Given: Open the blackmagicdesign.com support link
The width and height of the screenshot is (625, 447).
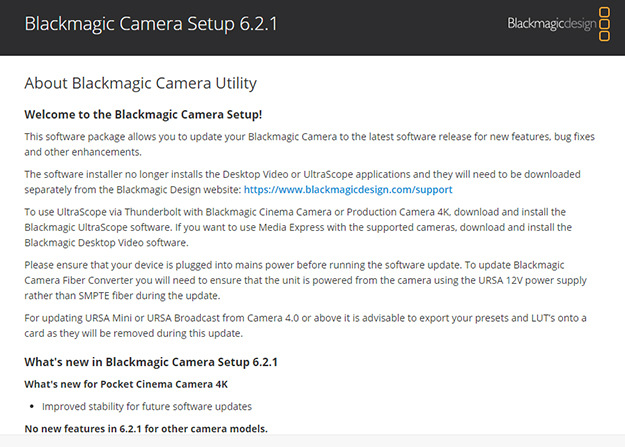Looking at the screenshot, I should [x=362, y=189].
